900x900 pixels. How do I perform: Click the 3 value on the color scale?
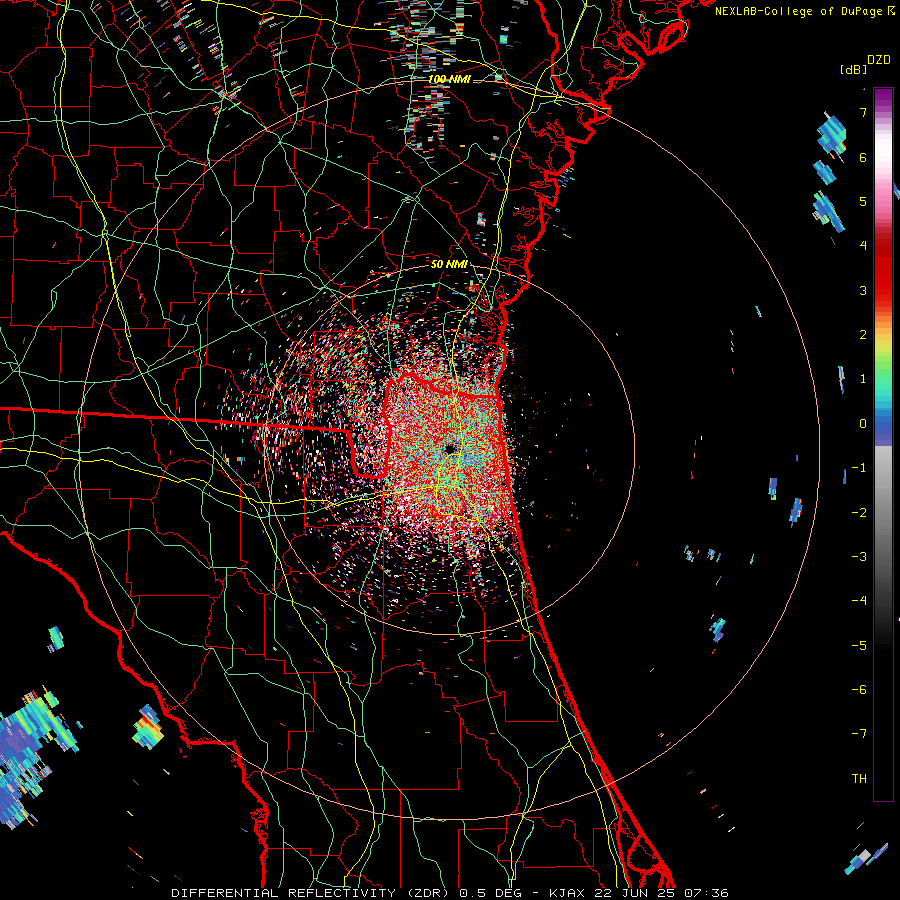point(863,290)
